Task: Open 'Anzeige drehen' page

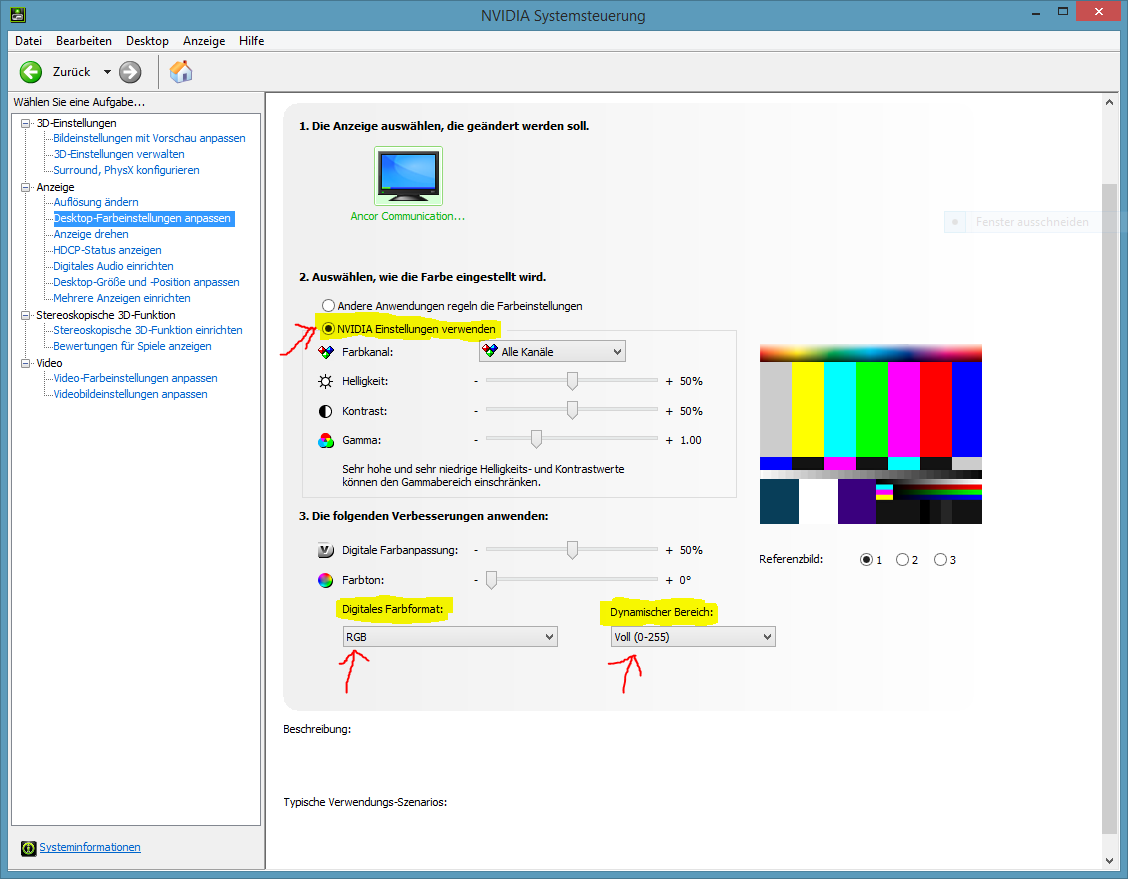Action: click(x=91, y=234)
